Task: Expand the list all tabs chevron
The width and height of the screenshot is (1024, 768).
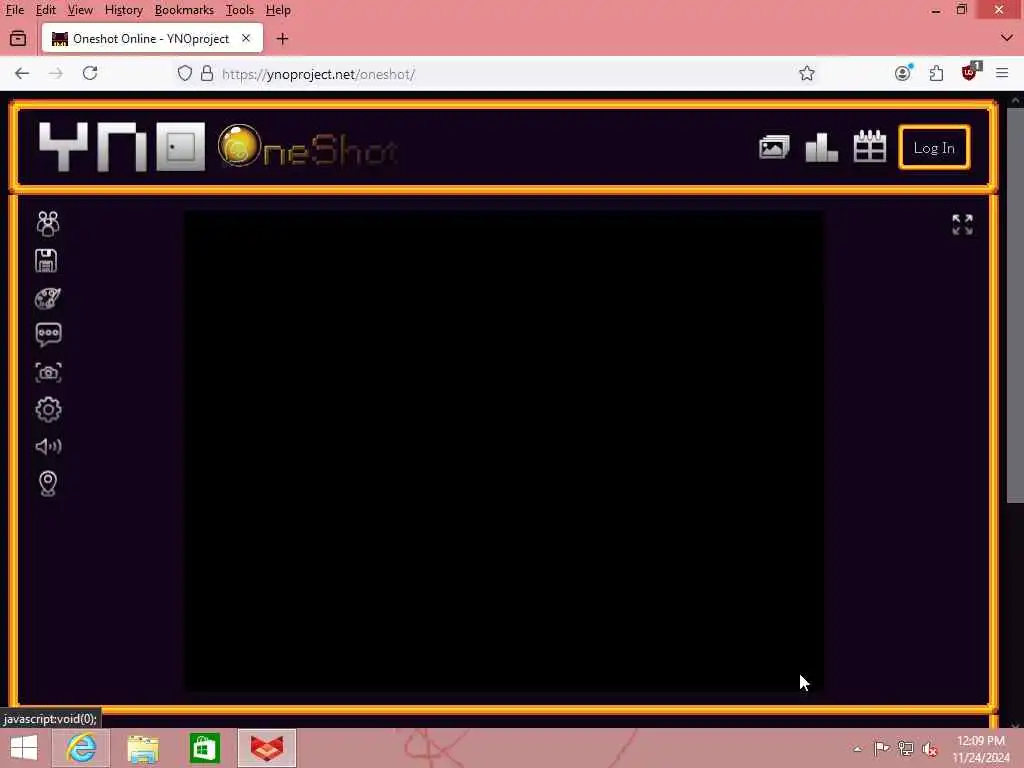Action: (x=1006, y=39)
